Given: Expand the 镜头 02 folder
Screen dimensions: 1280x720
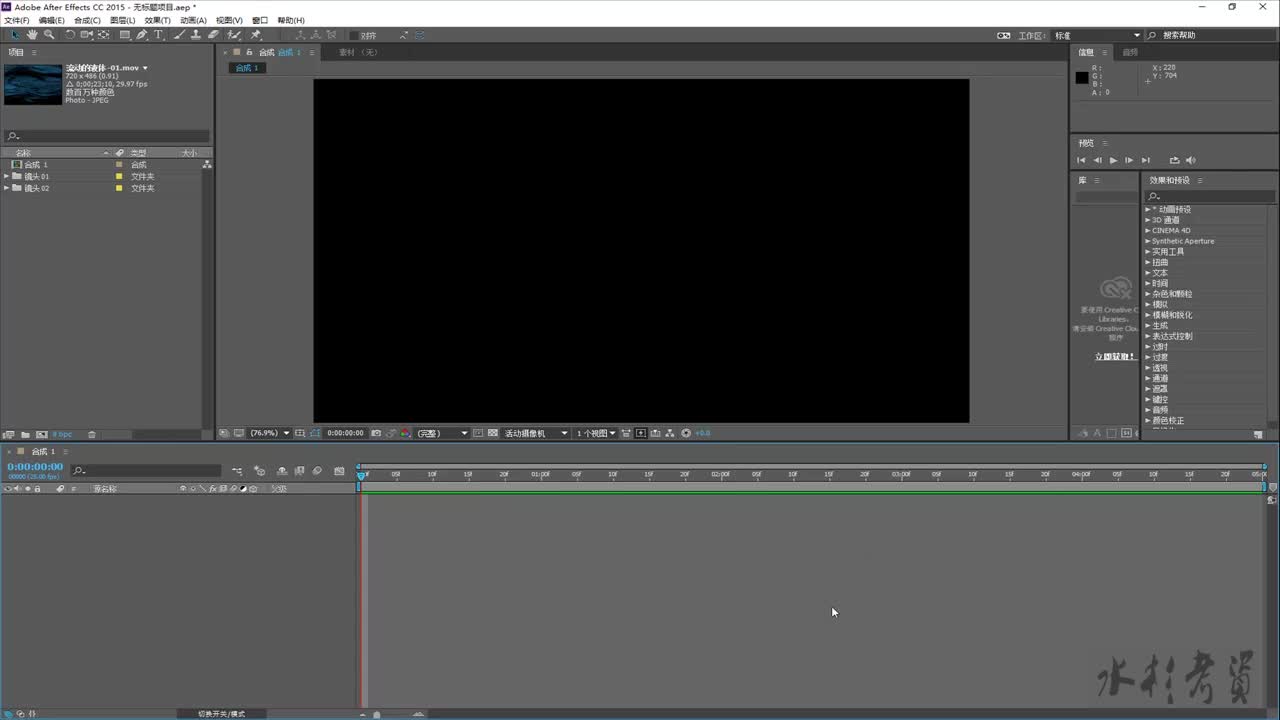Looking at the screenshot, I should [x=7, y=188].
